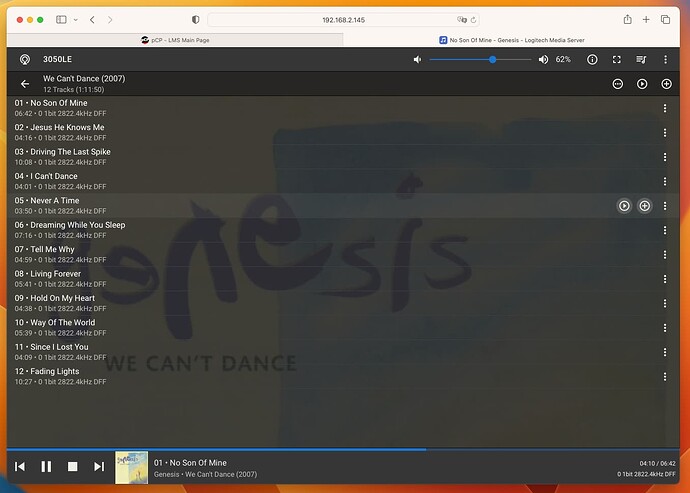This screenshot has height=493, width=690.
Task: Open Safari share icon
Action: pyautogui.click(x=628, y=19)
